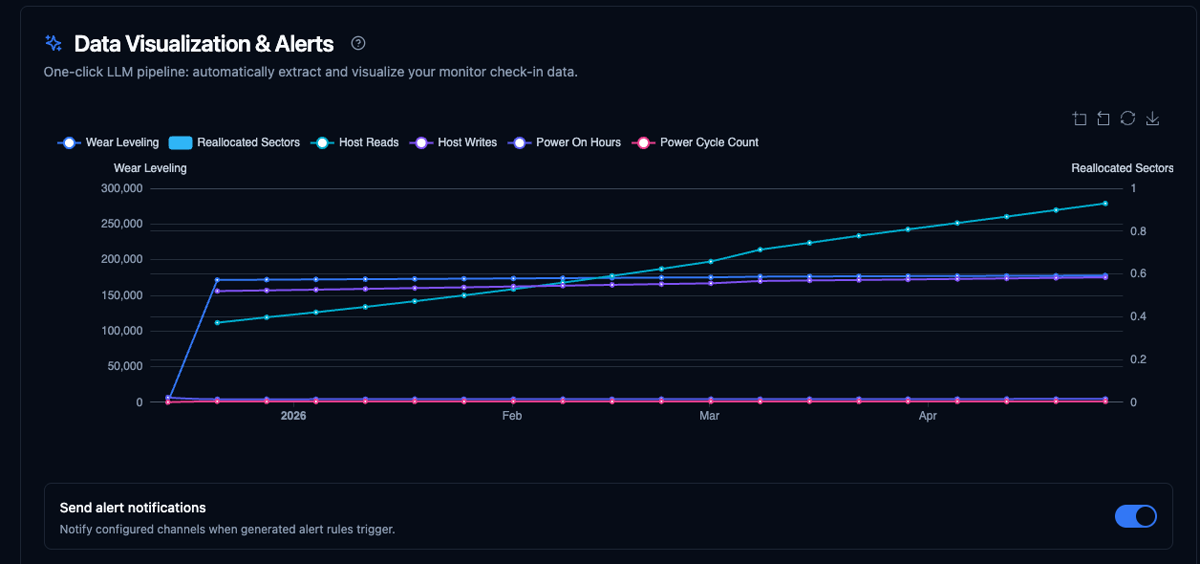
Task: Click the One-click LLM pipeline description text
Action: coord(310,72)
